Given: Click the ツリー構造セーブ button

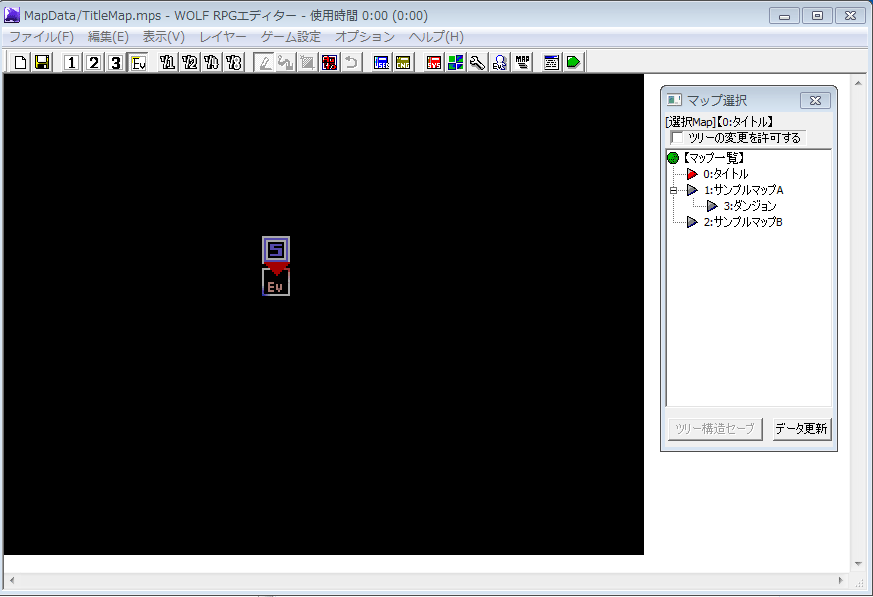Looking at the screenshot, I should (x=715, y=429).
